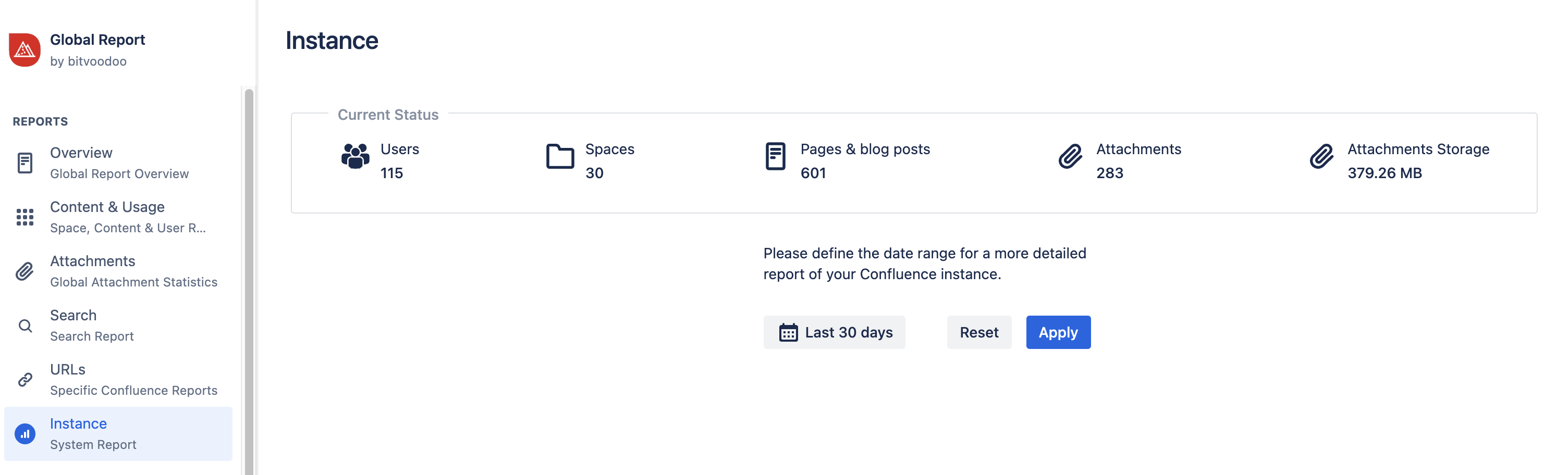This screenshot has width=1568, height=475.
Task: Click the URLs chain link icon
Action: click(x=25, y=380)
